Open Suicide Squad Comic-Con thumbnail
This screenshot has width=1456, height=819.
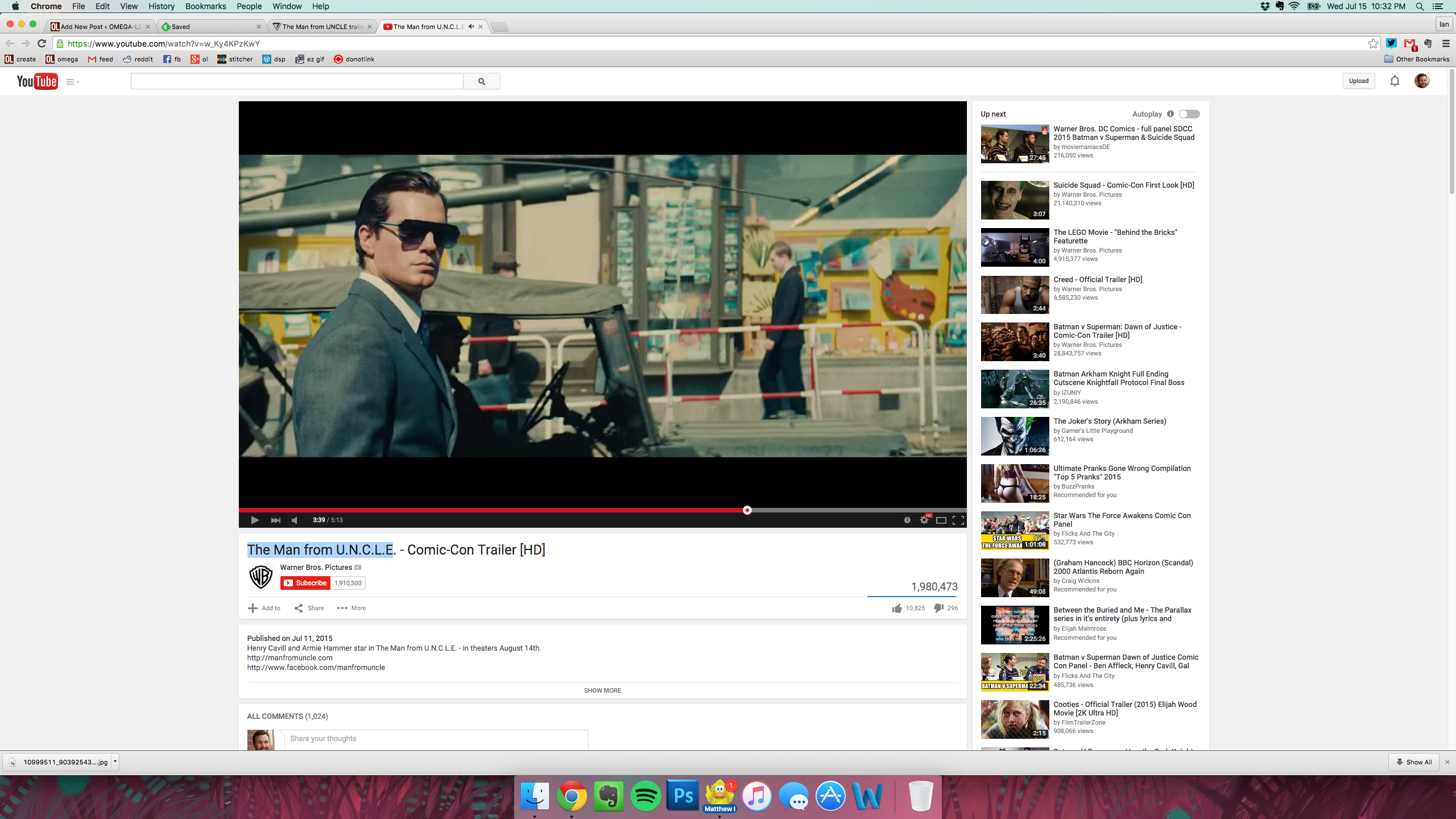click(x=1015, y=200)
